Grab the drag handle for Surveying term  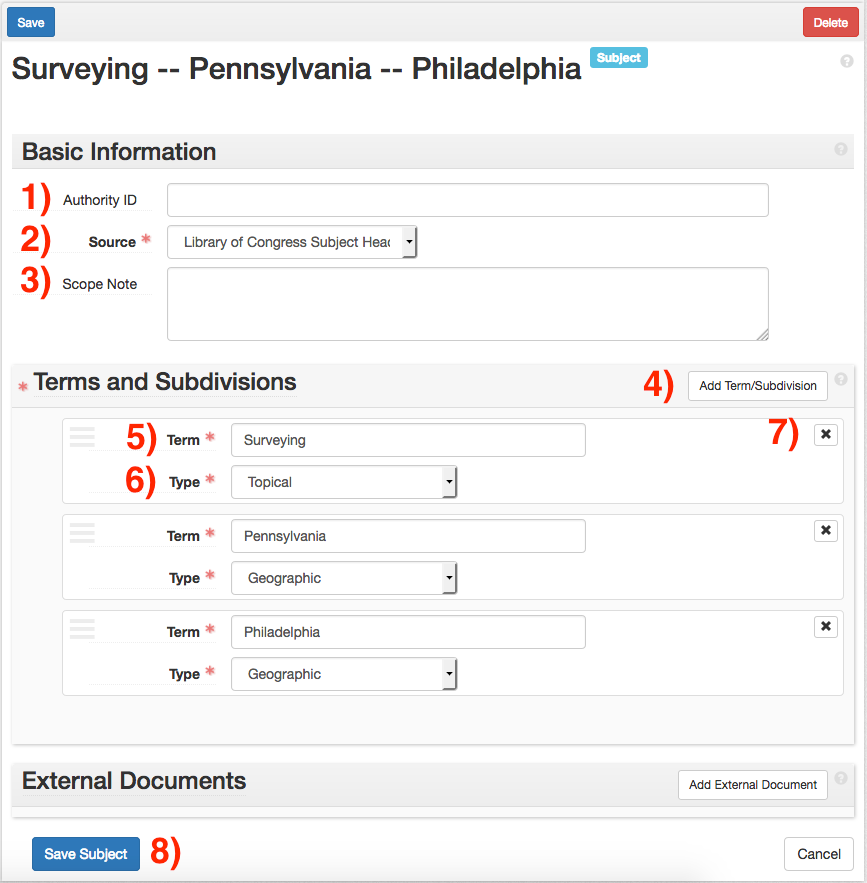pyautogui.click(x=82, y=437)
